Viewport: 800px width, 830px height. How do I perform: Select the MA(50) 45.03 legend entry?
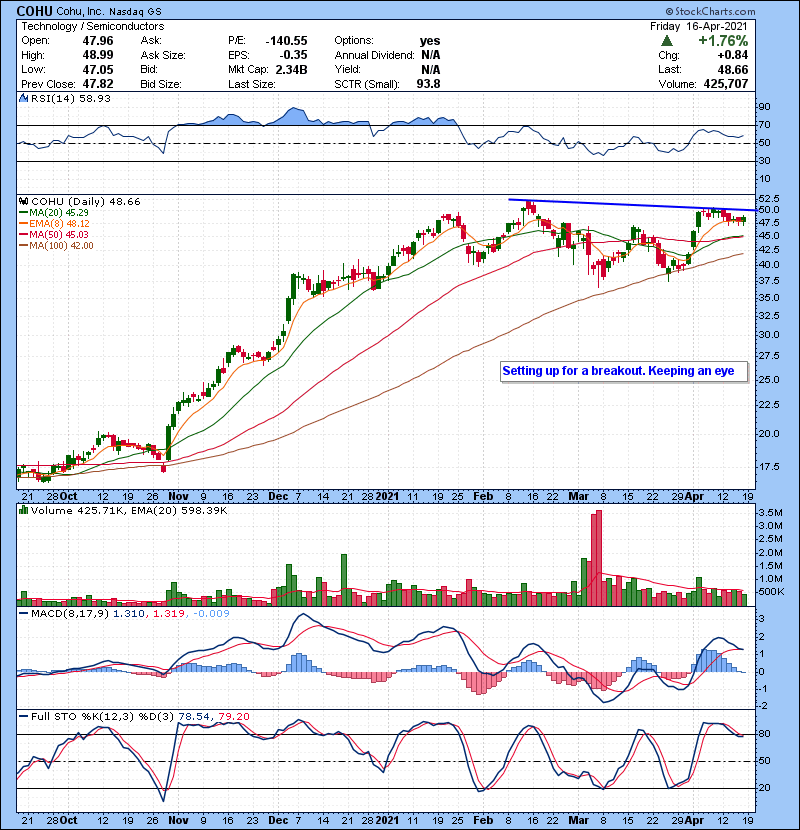coord(55,234)
